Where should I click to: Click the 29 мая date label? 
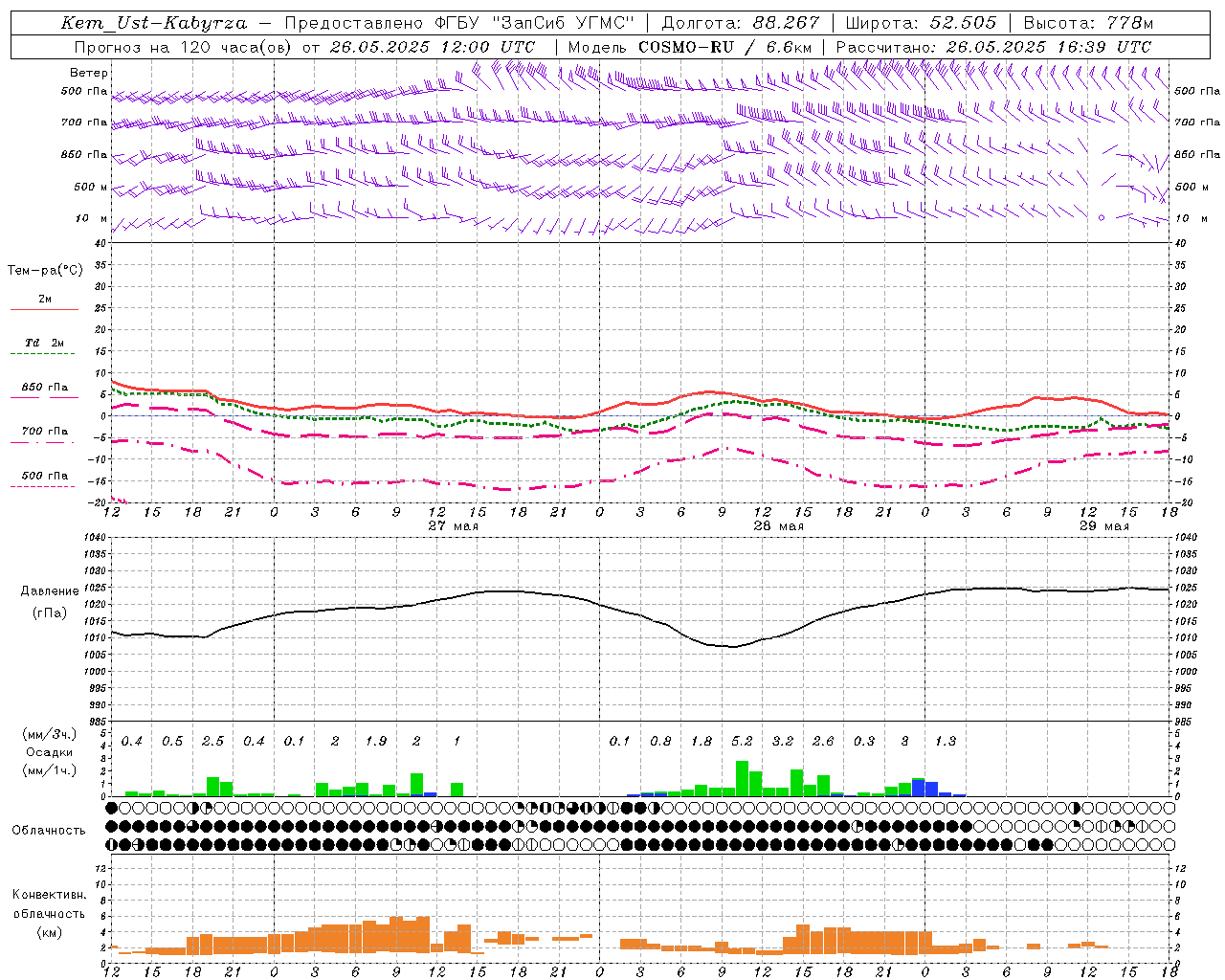coord(1104,526)
